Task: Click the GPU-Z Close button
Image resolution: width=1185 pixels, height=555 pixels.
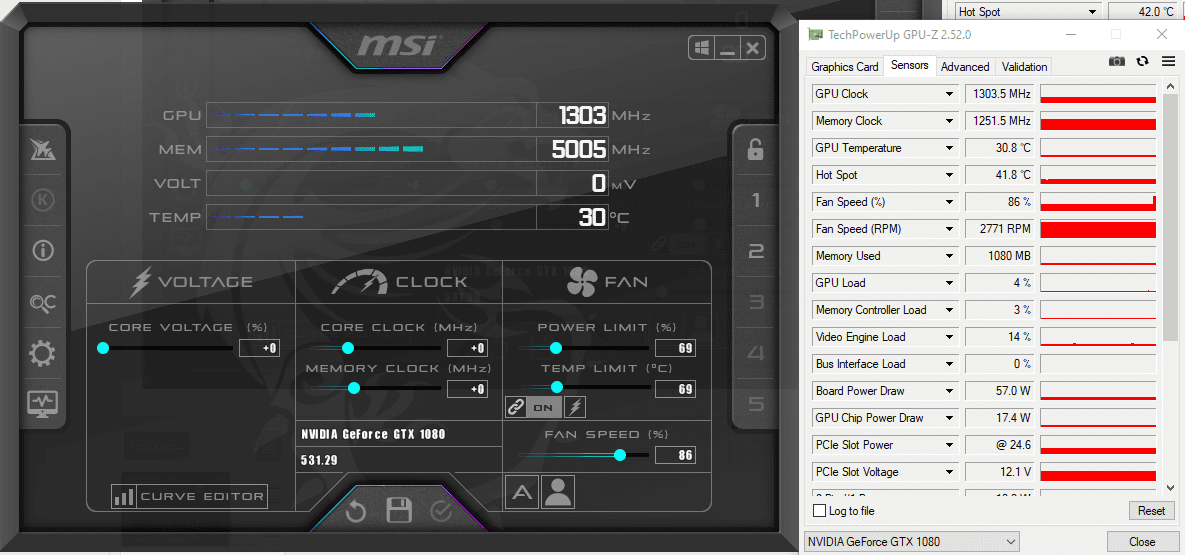Action: 1142,541
